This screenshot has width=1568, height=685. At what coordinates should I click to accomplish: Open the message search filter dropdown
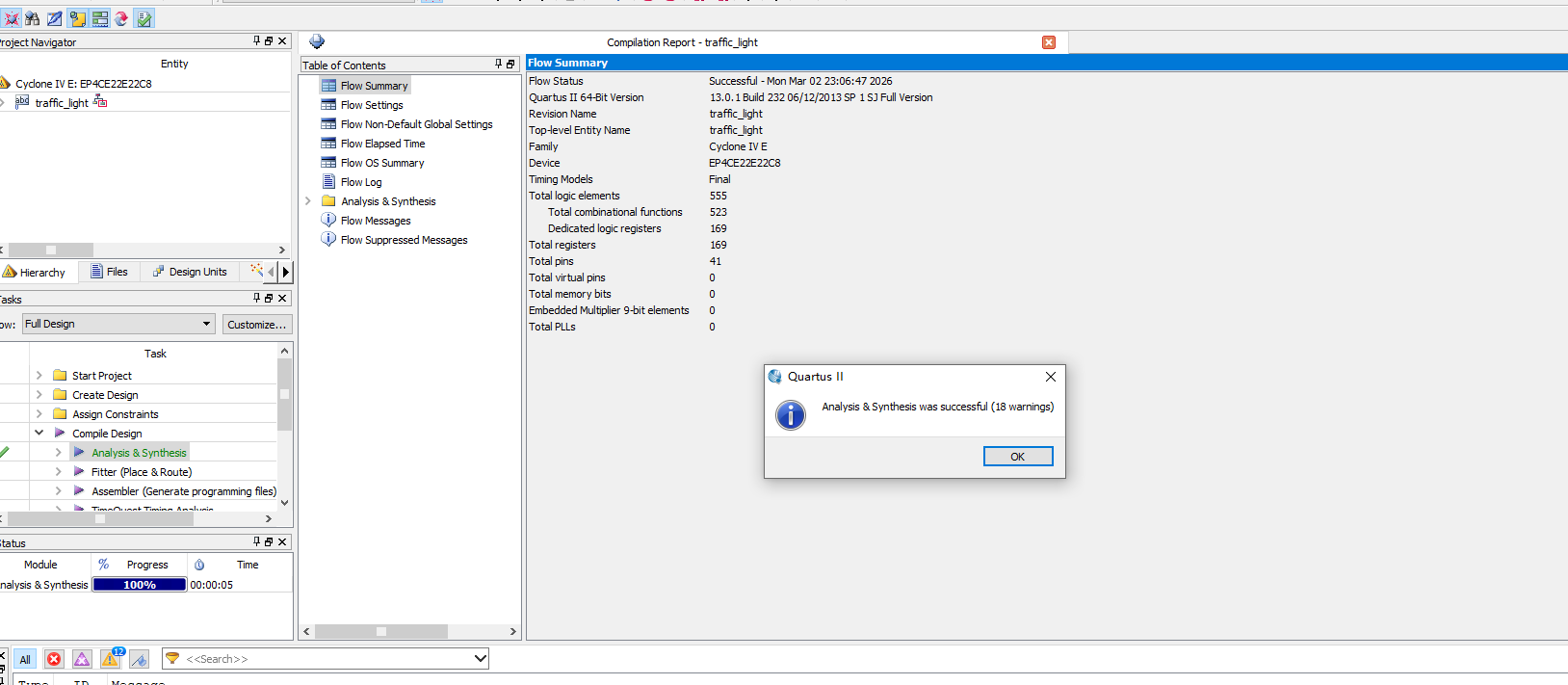click(x=481, y=659)
